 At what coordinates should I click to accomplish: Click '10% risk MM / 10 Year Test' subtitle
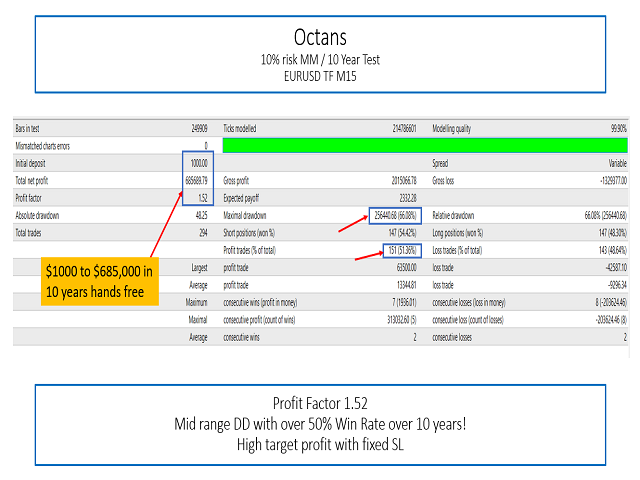click(x=320, y=60)
